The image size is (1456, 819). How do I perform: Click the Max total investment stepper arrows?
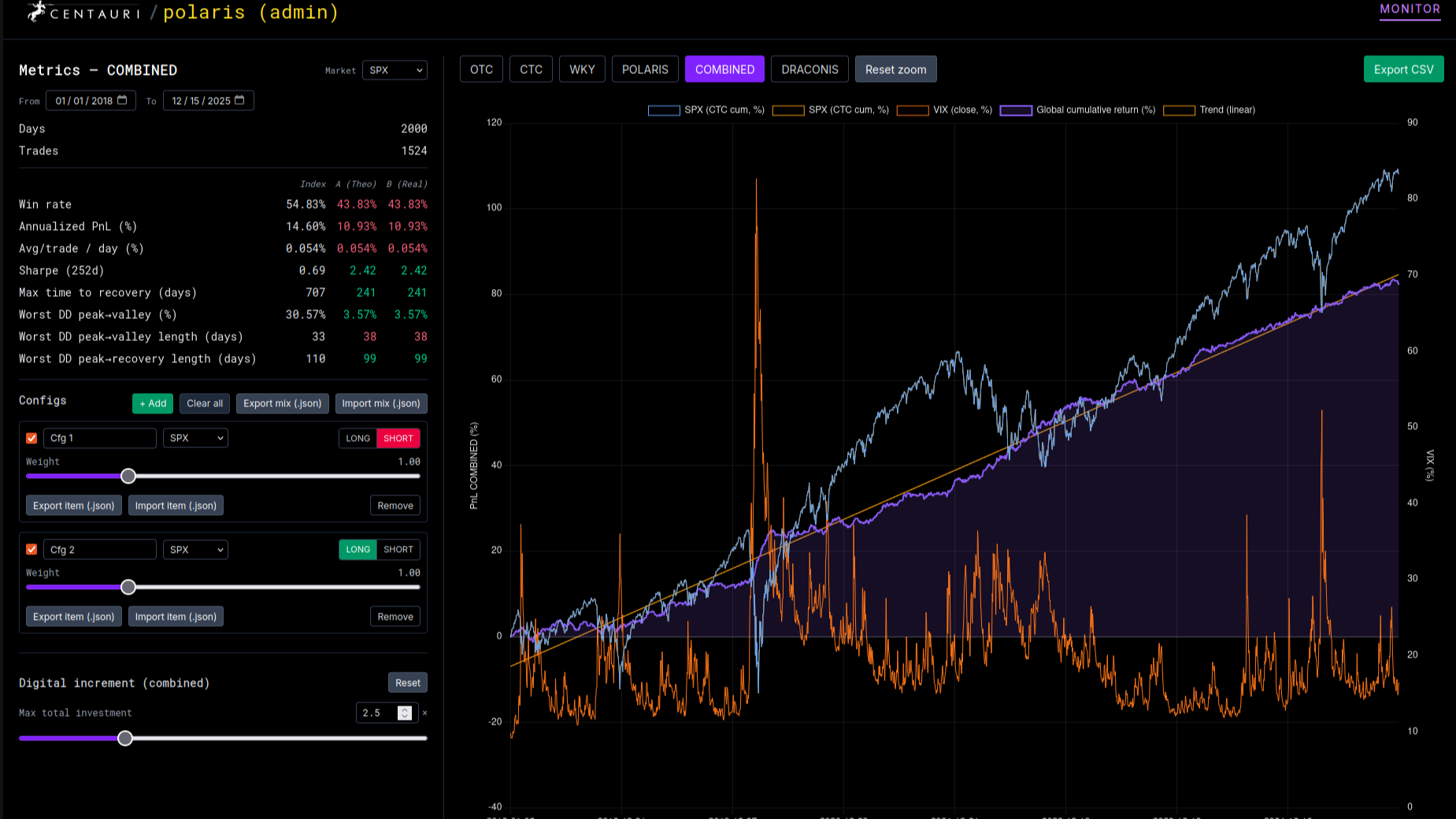coord(405,713)
